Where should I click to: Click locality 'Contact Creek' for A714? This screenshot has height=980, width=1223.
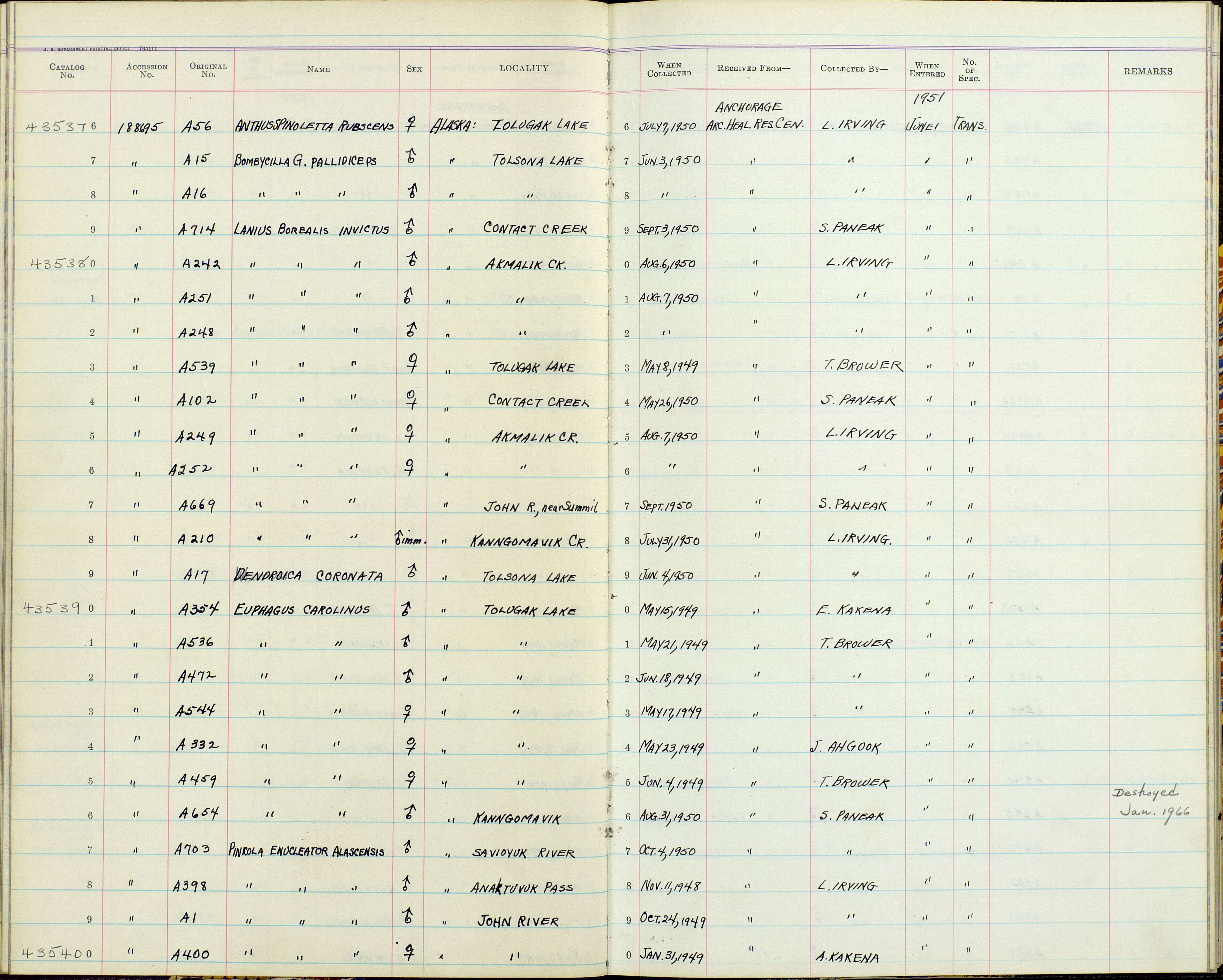tap(535, 229)
